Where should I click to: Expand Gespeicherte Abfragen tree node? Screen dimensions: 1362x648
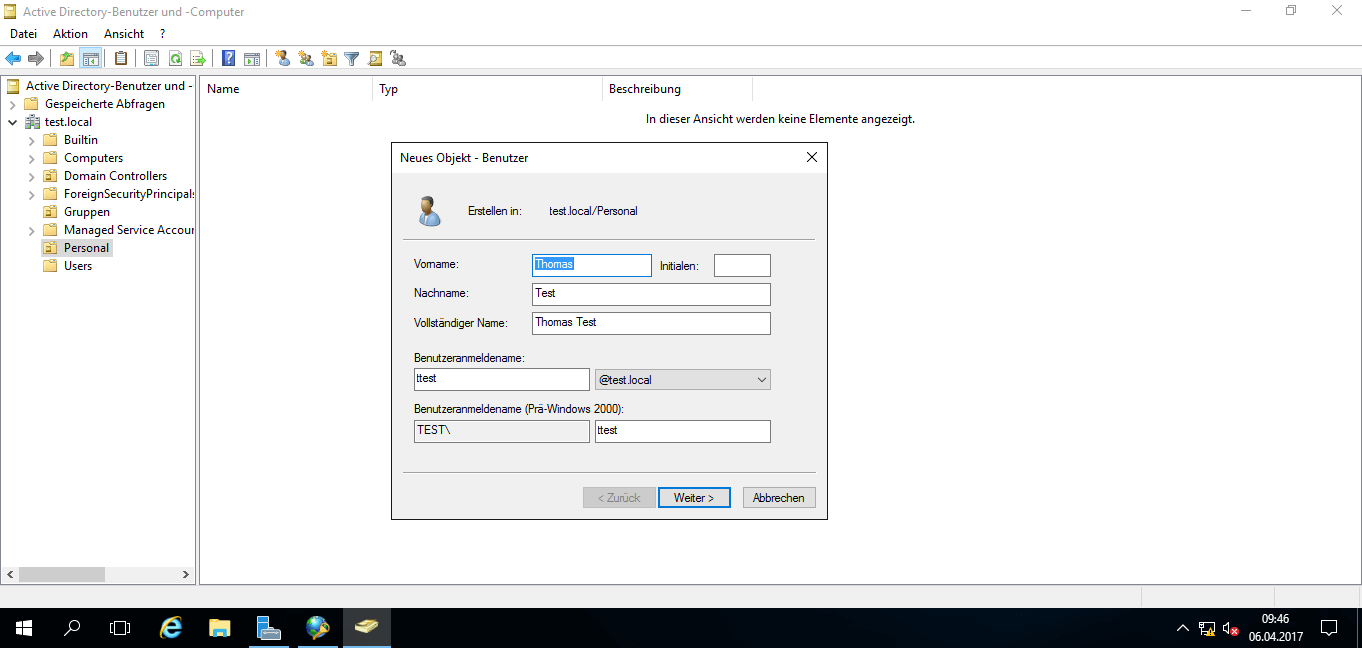click(12, 104)
